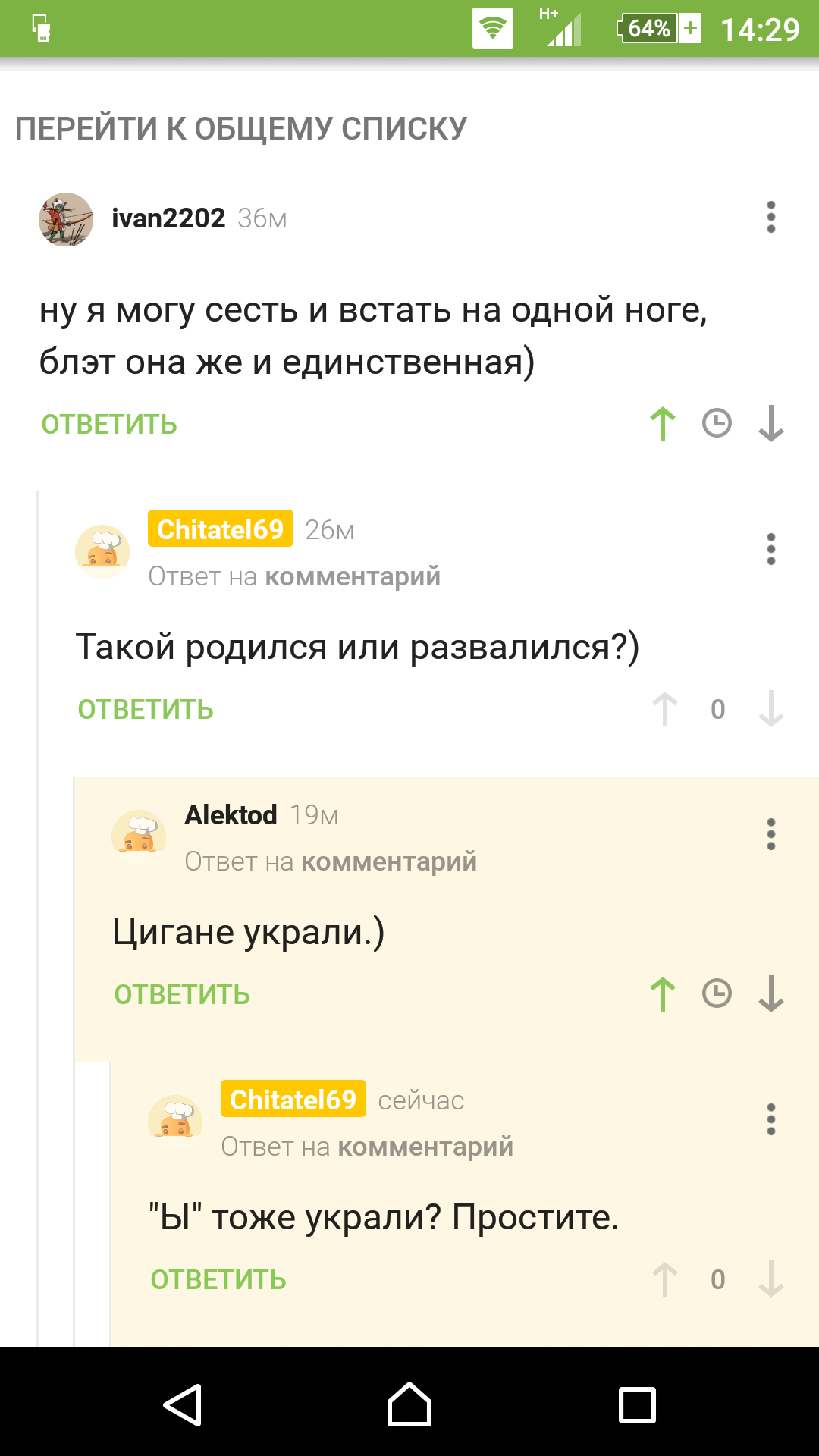Open ivan2202's profile avatar
Image resolution: width=819 pixels, height=1456 pixels.
pos(66,219)
